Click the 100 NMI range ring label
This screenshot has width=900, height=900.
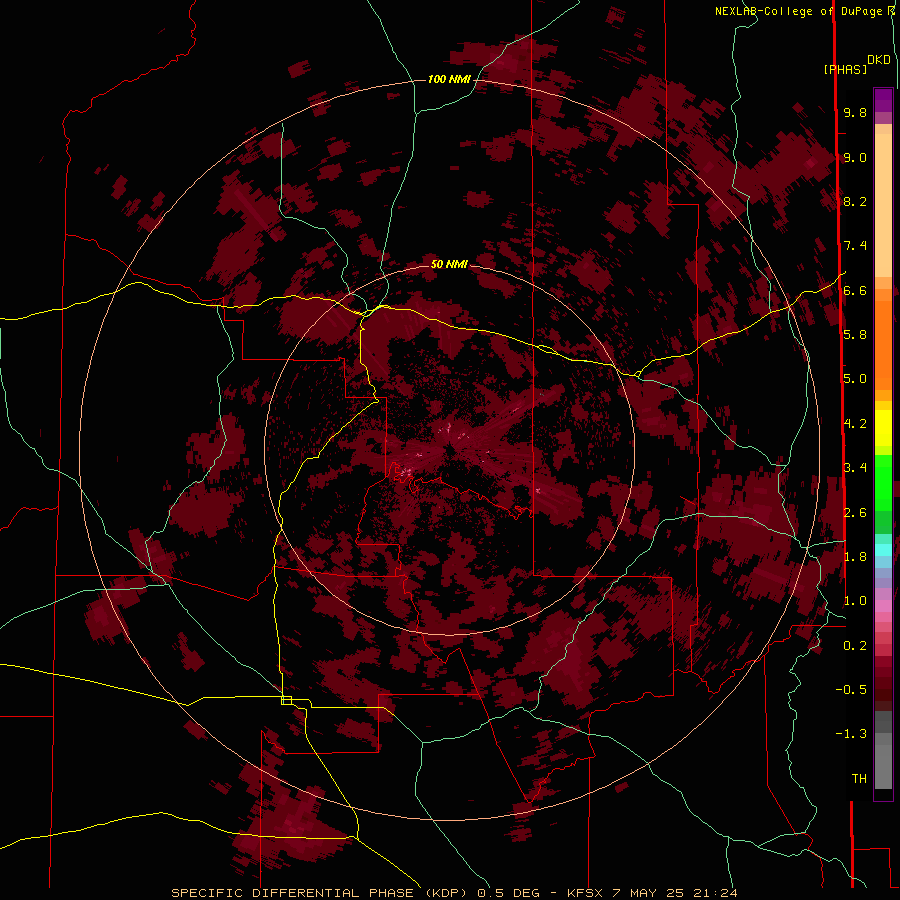tap(449, 79)
